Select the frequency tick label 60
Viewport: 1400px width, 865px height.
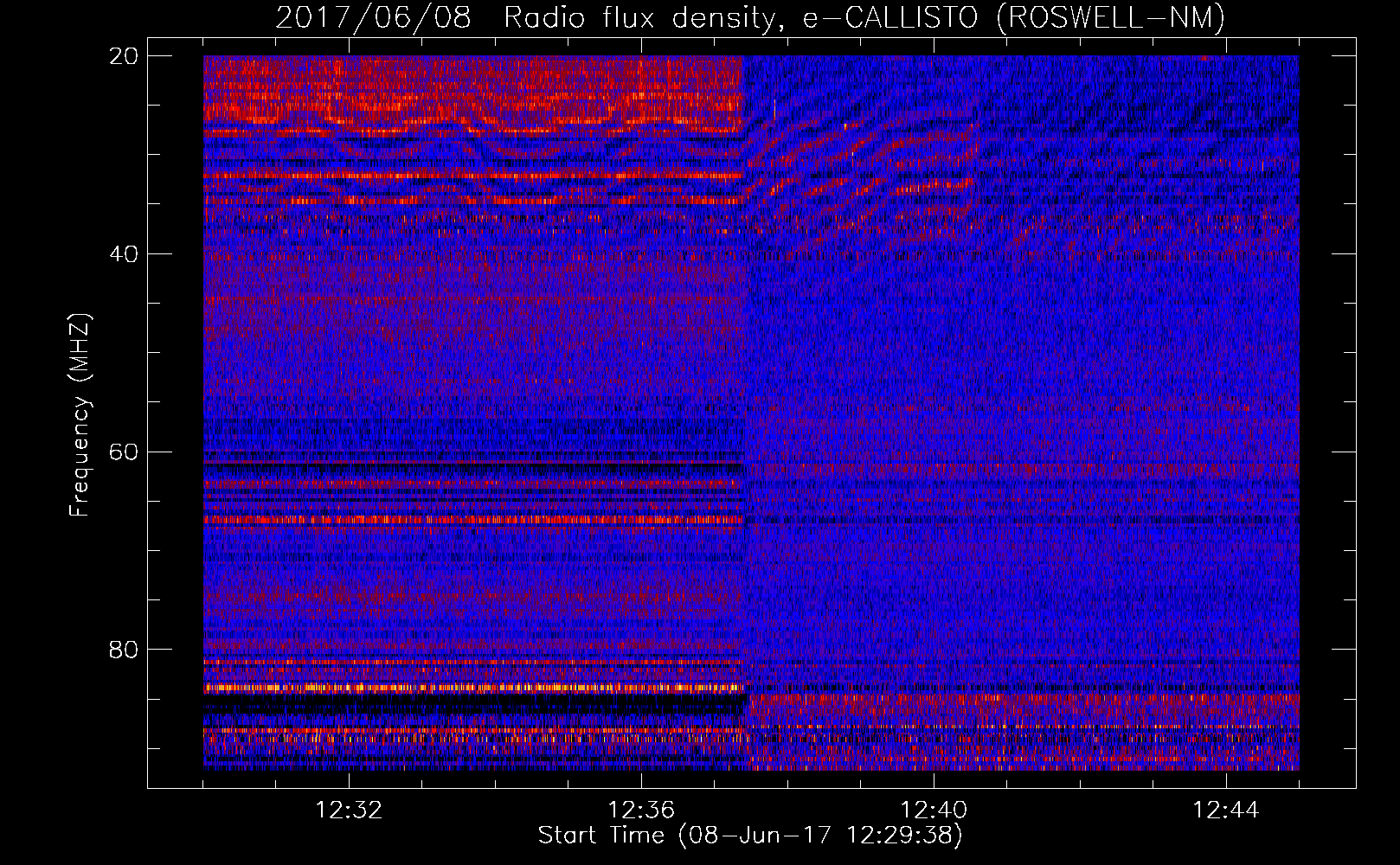[124, 452]
